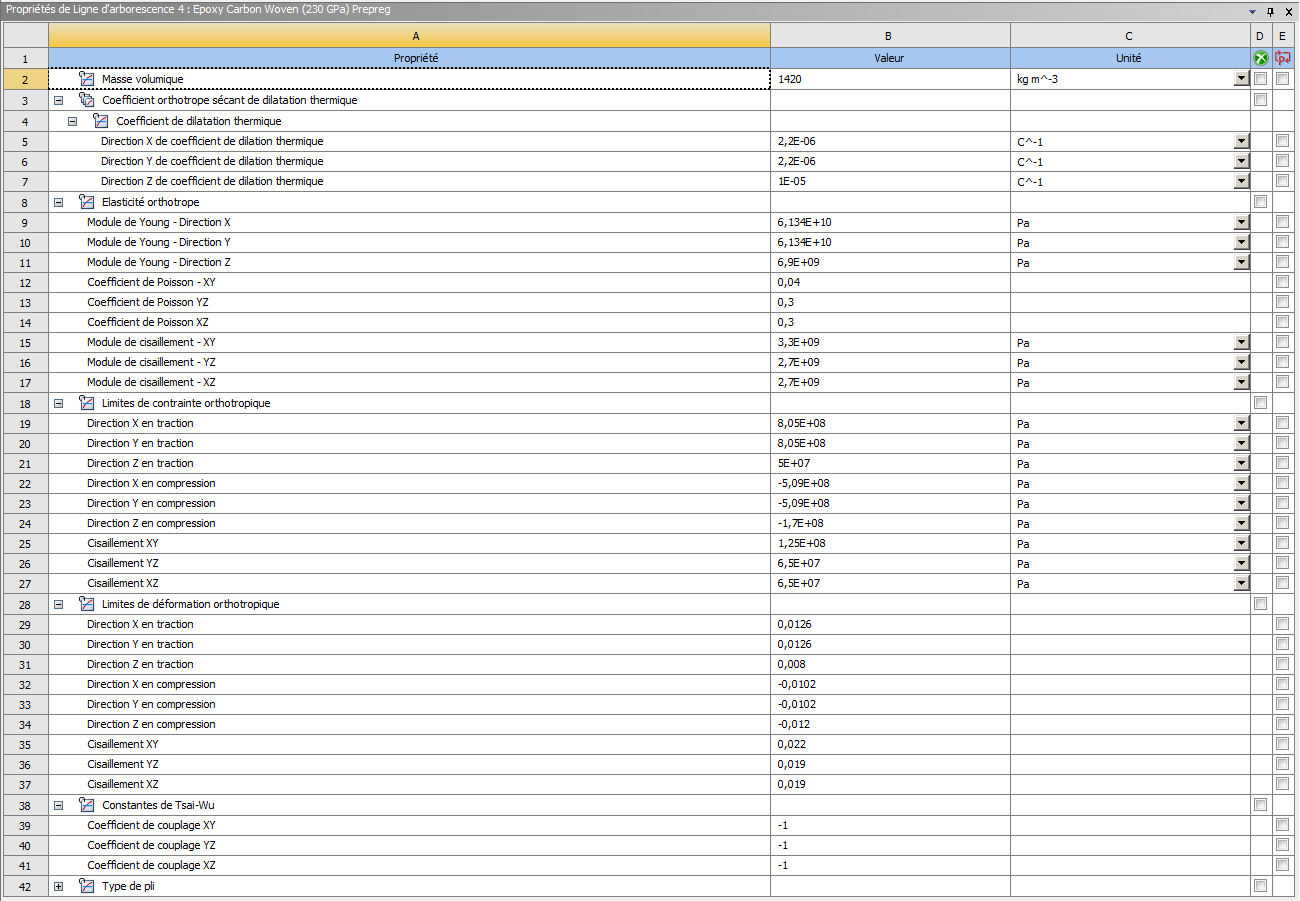Screen dimensions: 1300x901
Task: Pin the properties panel using the pushpin icon
Action: pyautogui.click(x=1270, y=11)
